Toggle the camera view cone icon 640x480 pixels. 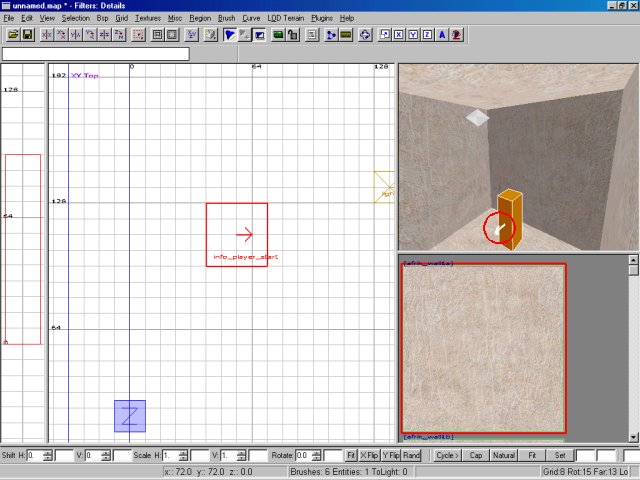[230, 35]
